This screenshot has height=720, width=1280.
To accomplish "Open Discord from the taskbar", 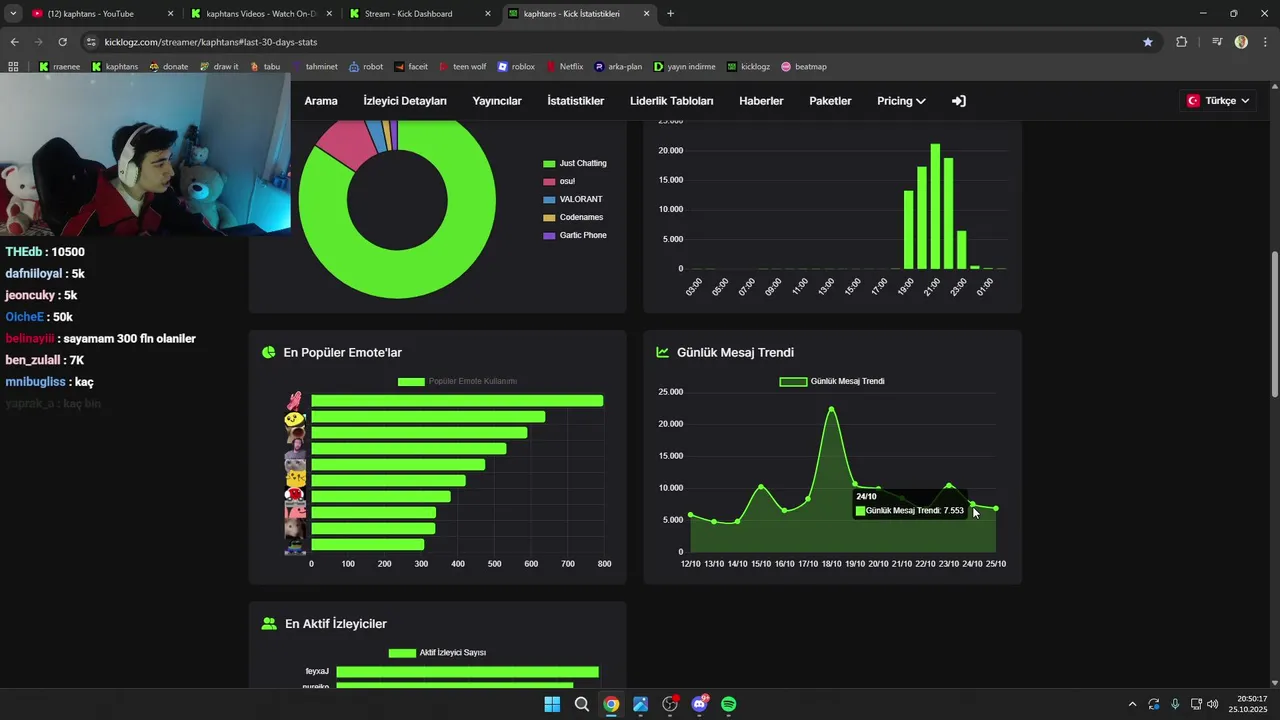I will coord(699,704).
